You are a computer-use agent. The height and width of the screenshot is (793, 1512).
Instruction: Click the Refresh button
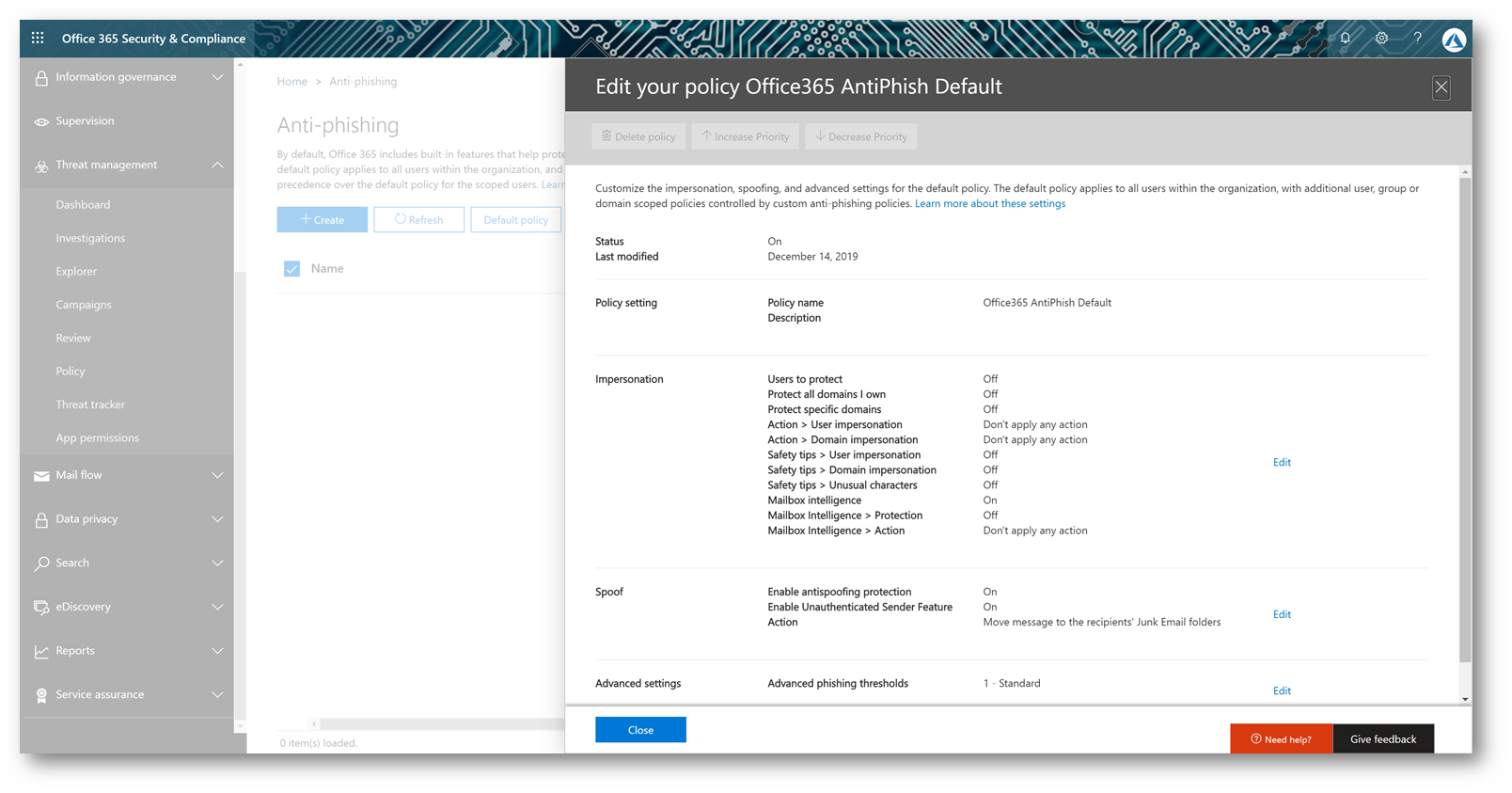418,219
